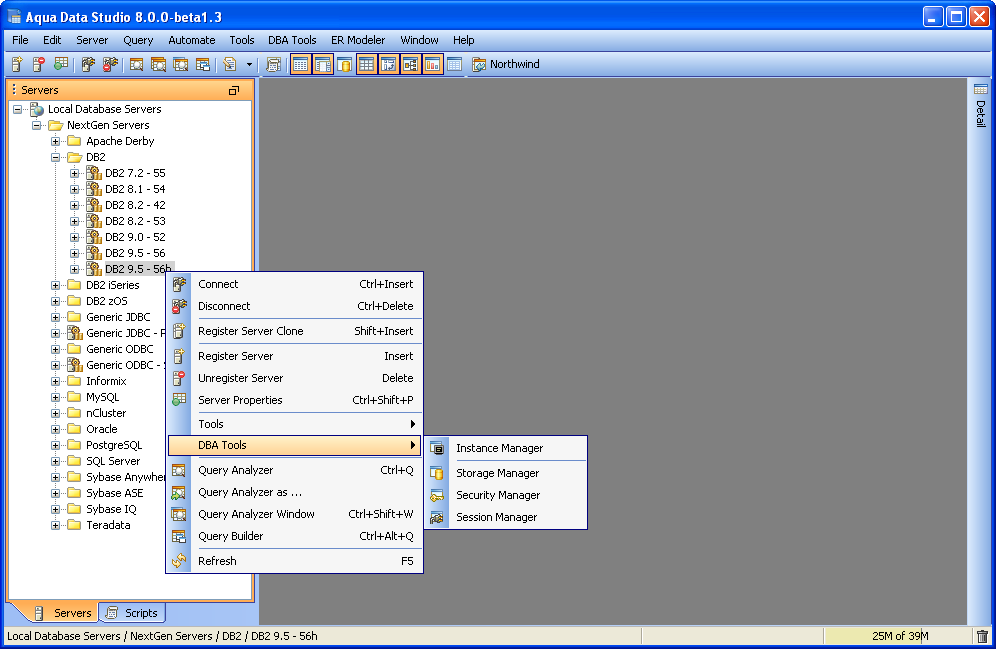
Task: Open Server Properties from toolbar icon
Action: click(x=61, y=64)
